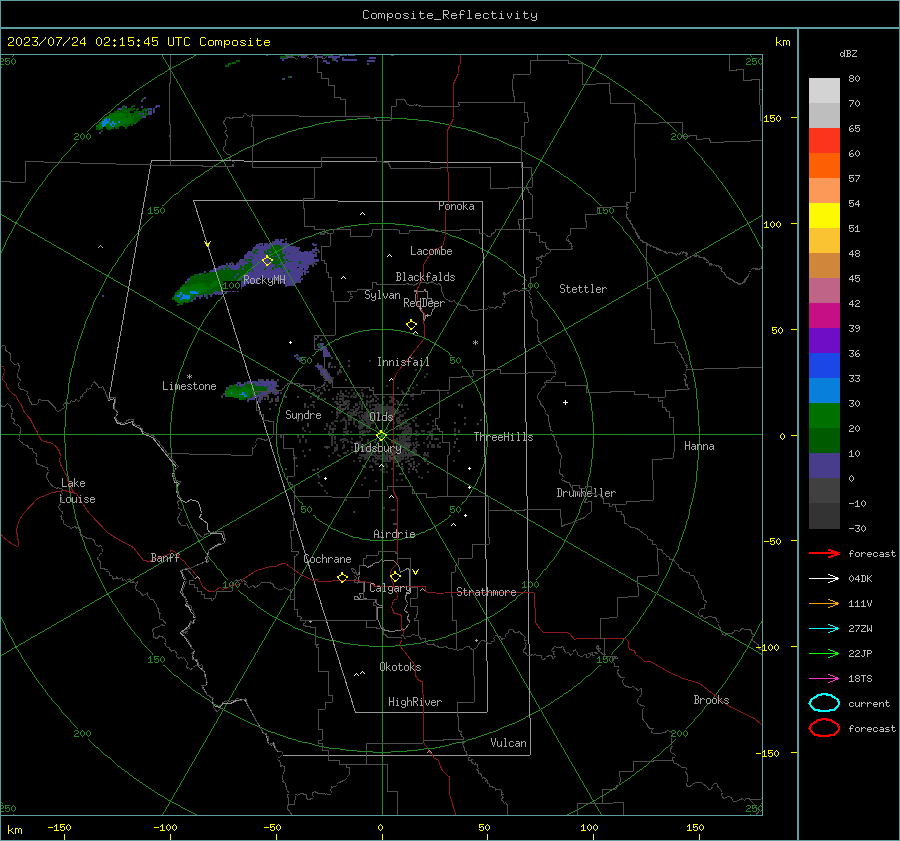
Task: Click the Lacombe town label
Action: 431,251
